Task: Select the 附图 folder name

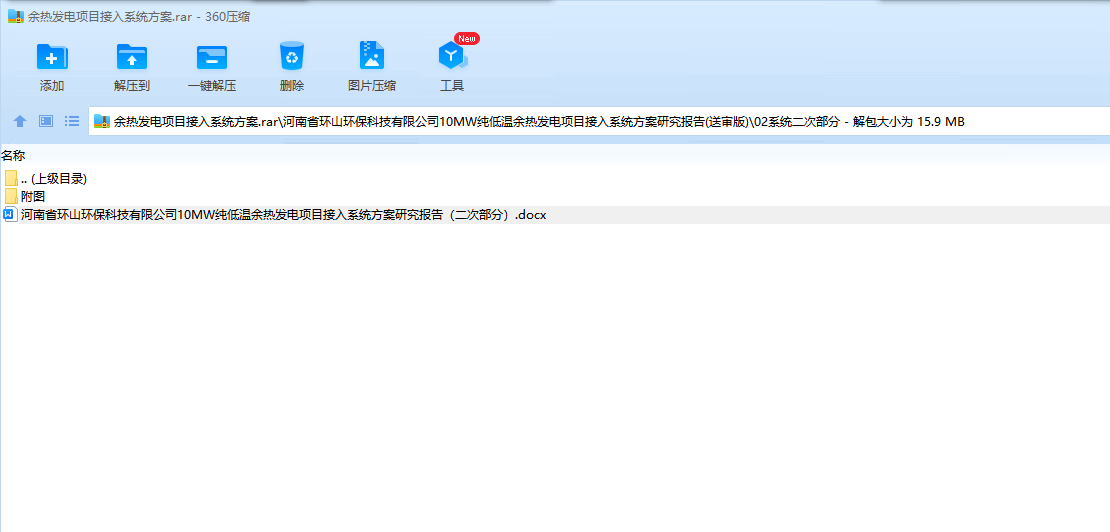Action: click(33, 197)
